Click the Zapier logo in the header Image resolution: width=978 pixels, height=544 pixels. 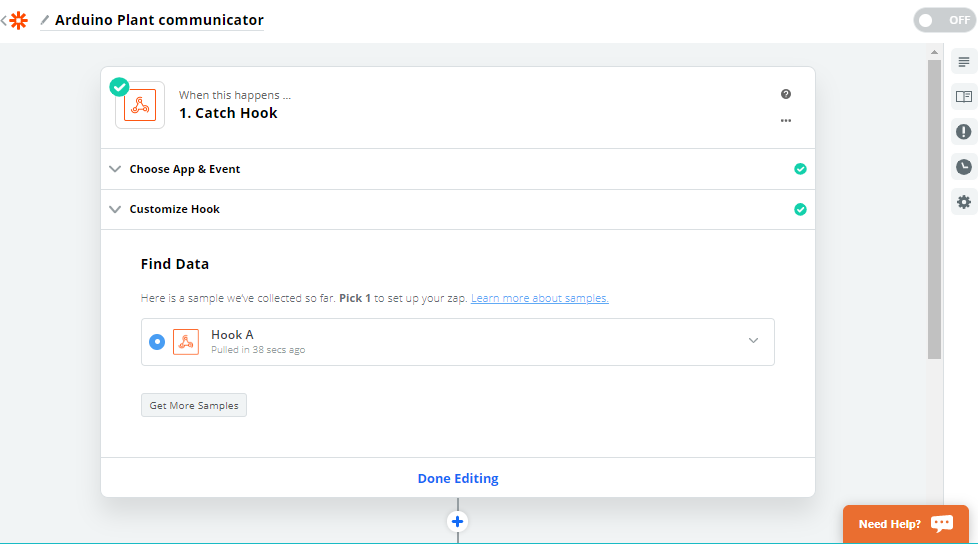(18, 20)
